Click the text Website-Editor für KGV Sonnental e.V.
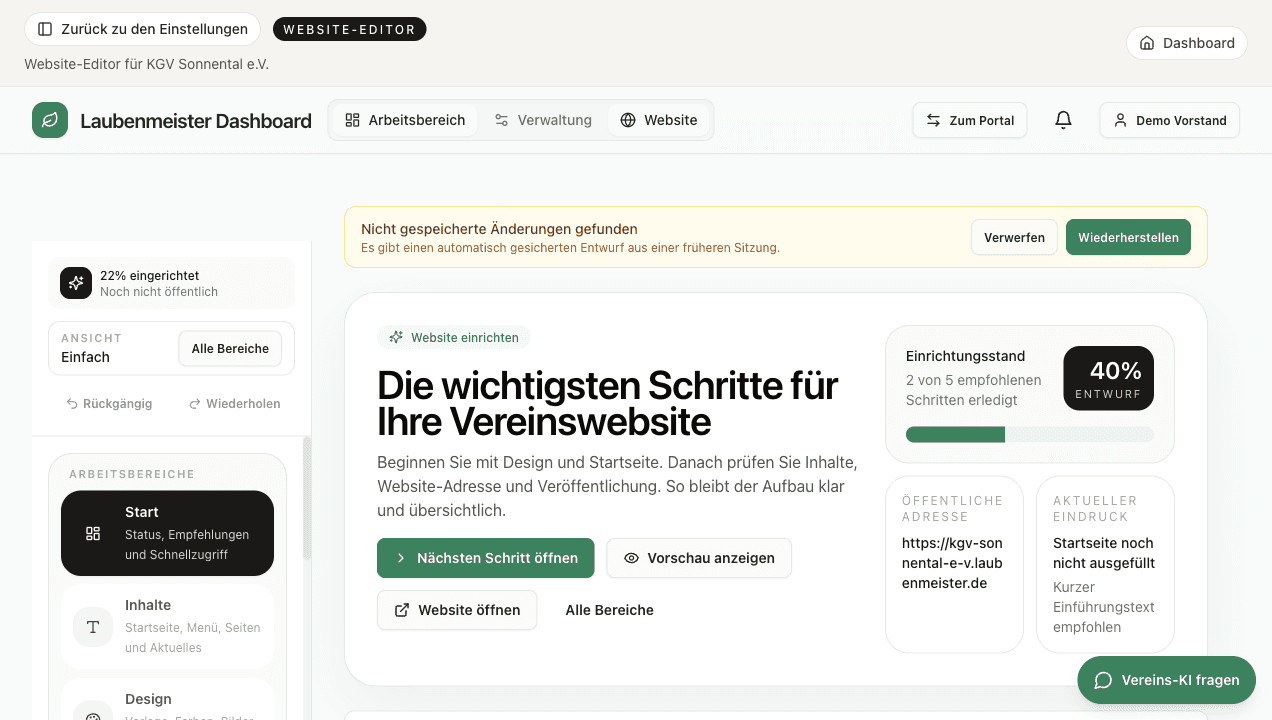Screen dimensions: 1272x720 click(147, 64)
